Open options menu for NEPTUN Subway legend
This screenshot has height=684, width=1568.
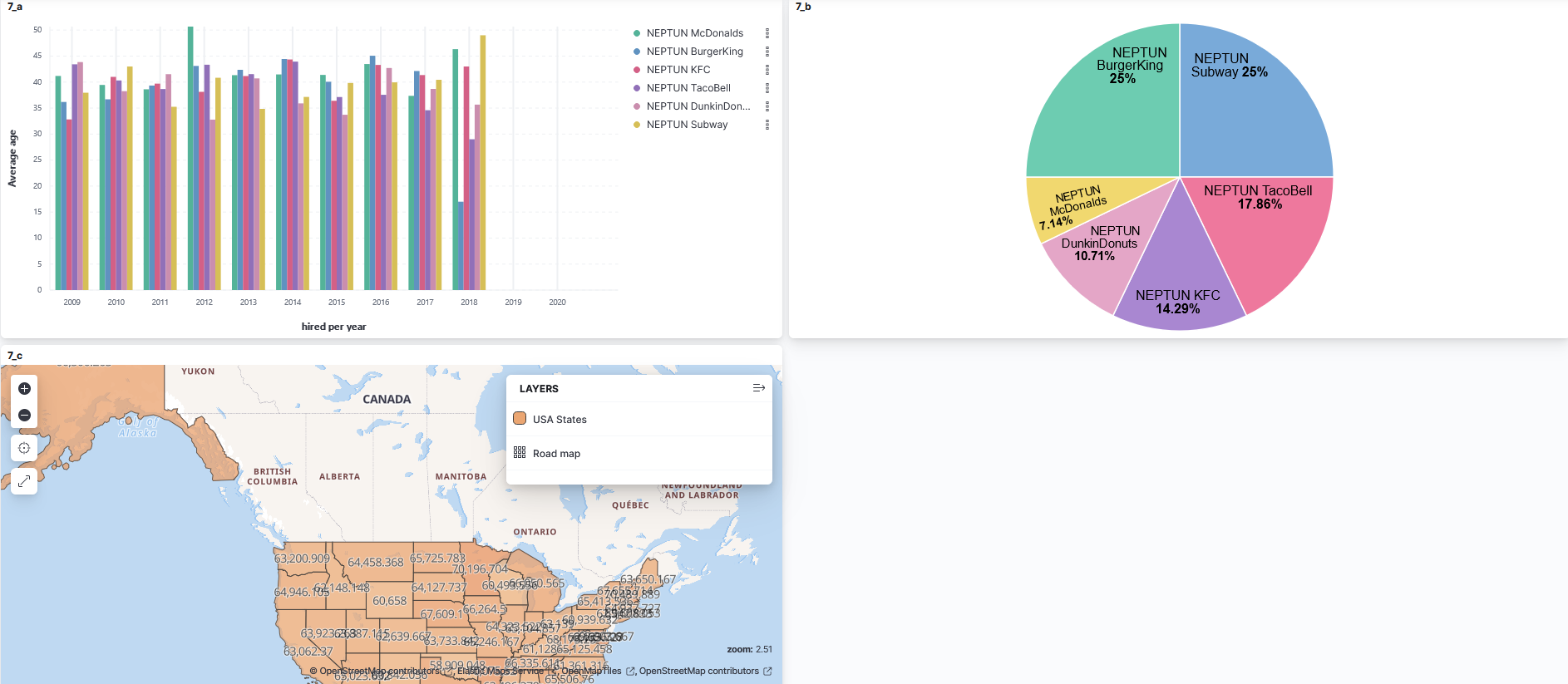pyautogui.click(x=767, y=125)
